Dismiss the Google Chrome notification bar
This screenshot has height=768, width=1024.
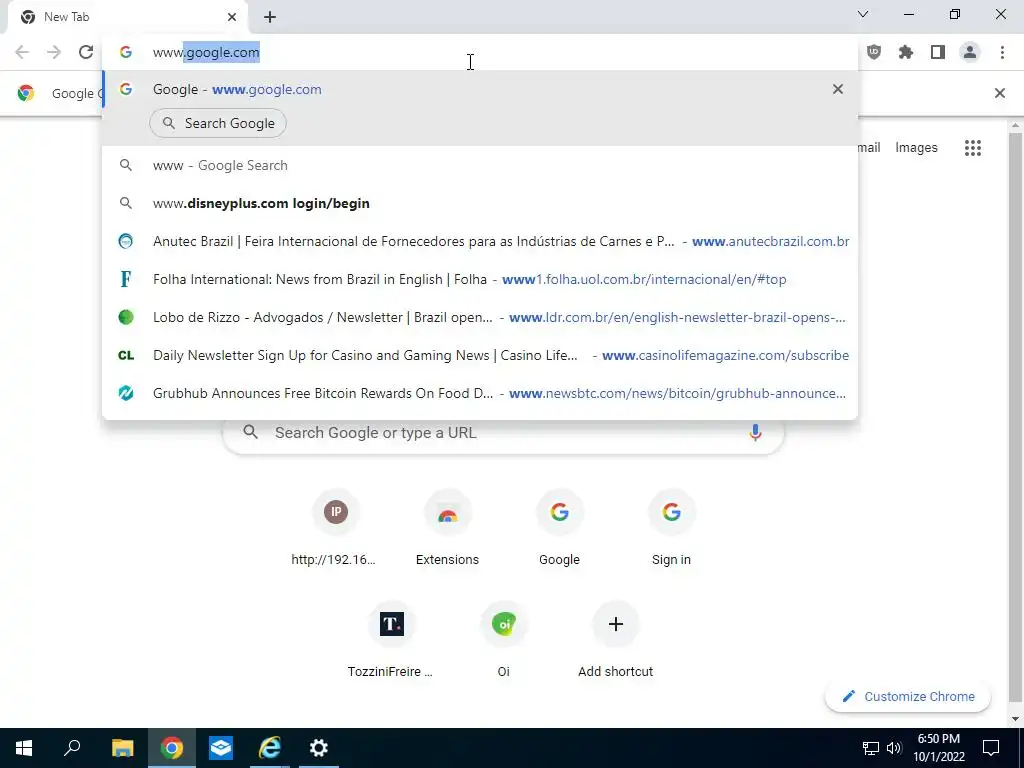click(x=999, y=93)
